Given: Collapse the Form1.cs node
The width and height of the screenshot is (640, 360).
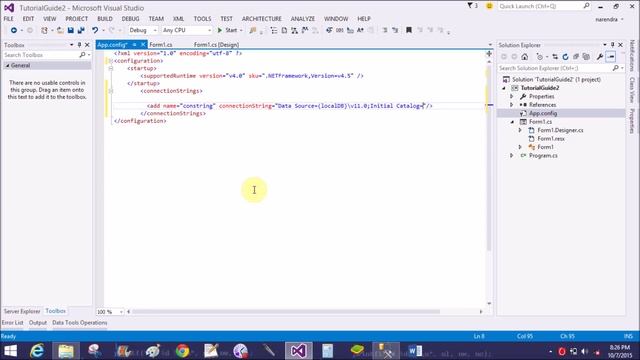Looking at the screenshot, I should (x=512, y=122).
